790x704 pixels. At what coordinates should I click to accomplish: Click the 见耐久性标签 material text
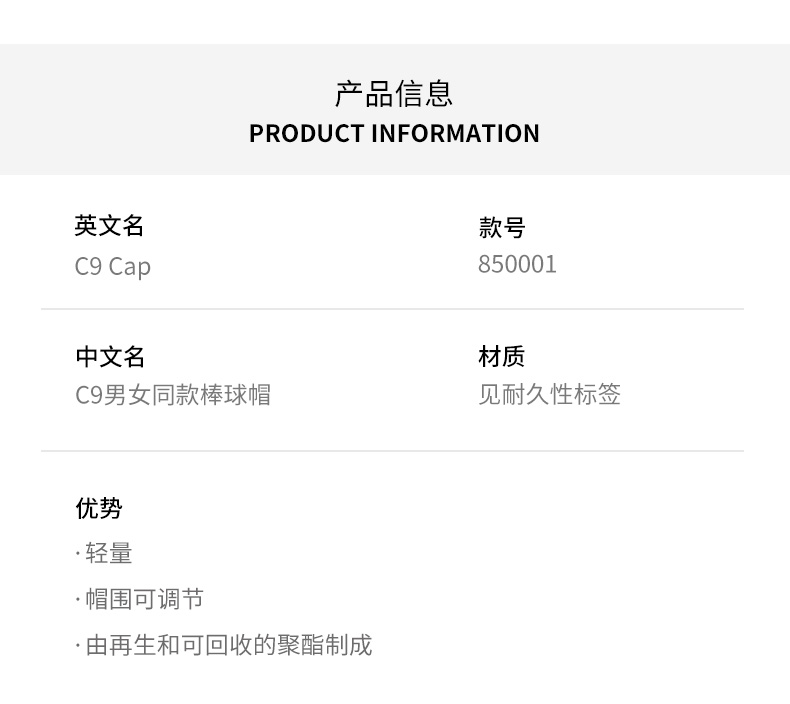(549, 395)
